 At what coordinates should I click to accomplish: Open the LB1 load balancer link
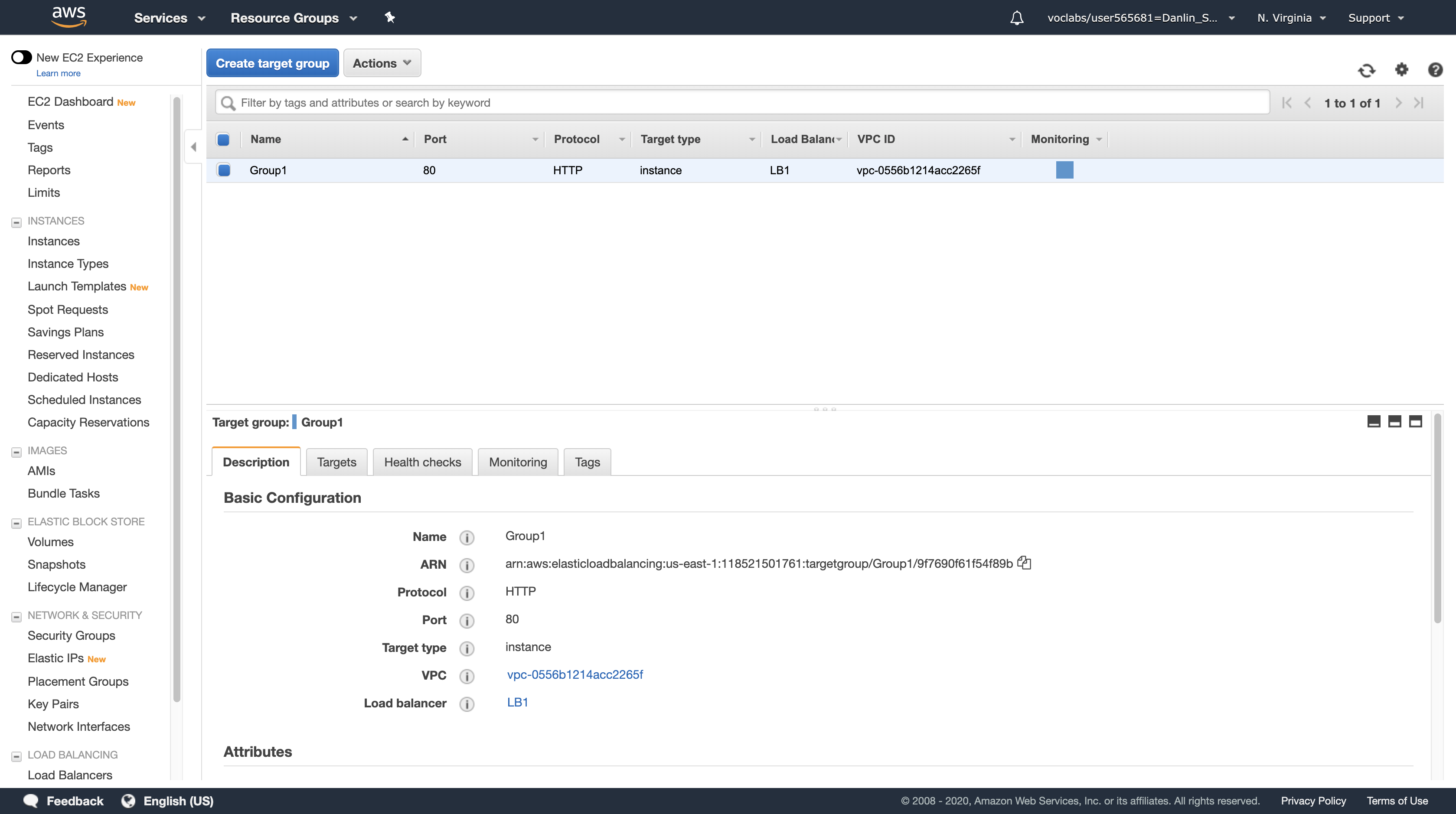point(517,702)
